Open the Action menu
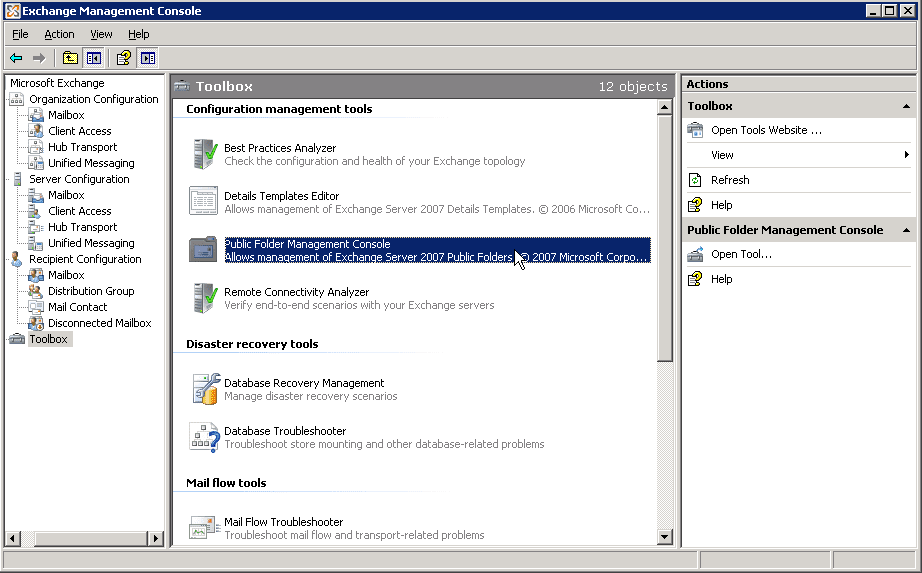The height and width of the screenshot is (573, 922). click(x=59, y=34)
